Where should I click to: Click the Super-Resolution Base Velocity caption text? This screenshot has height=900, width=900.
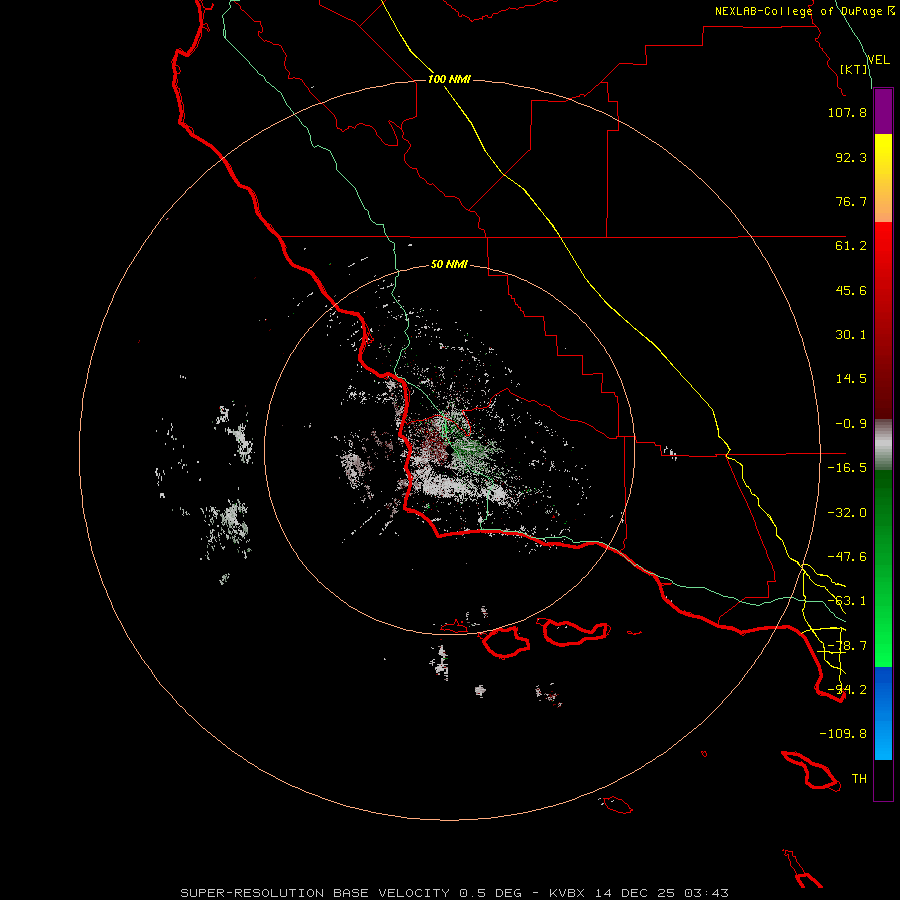coord(455,893)
